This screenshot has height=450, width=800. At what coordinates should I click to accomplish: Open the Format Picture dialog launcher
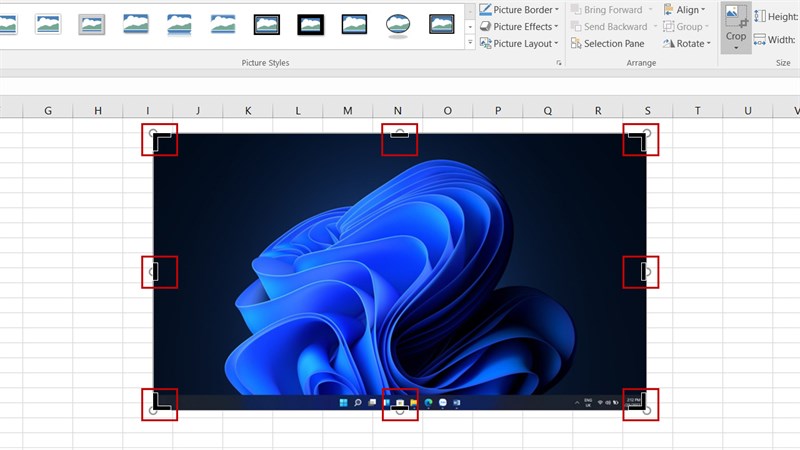(x=559, y=63)
